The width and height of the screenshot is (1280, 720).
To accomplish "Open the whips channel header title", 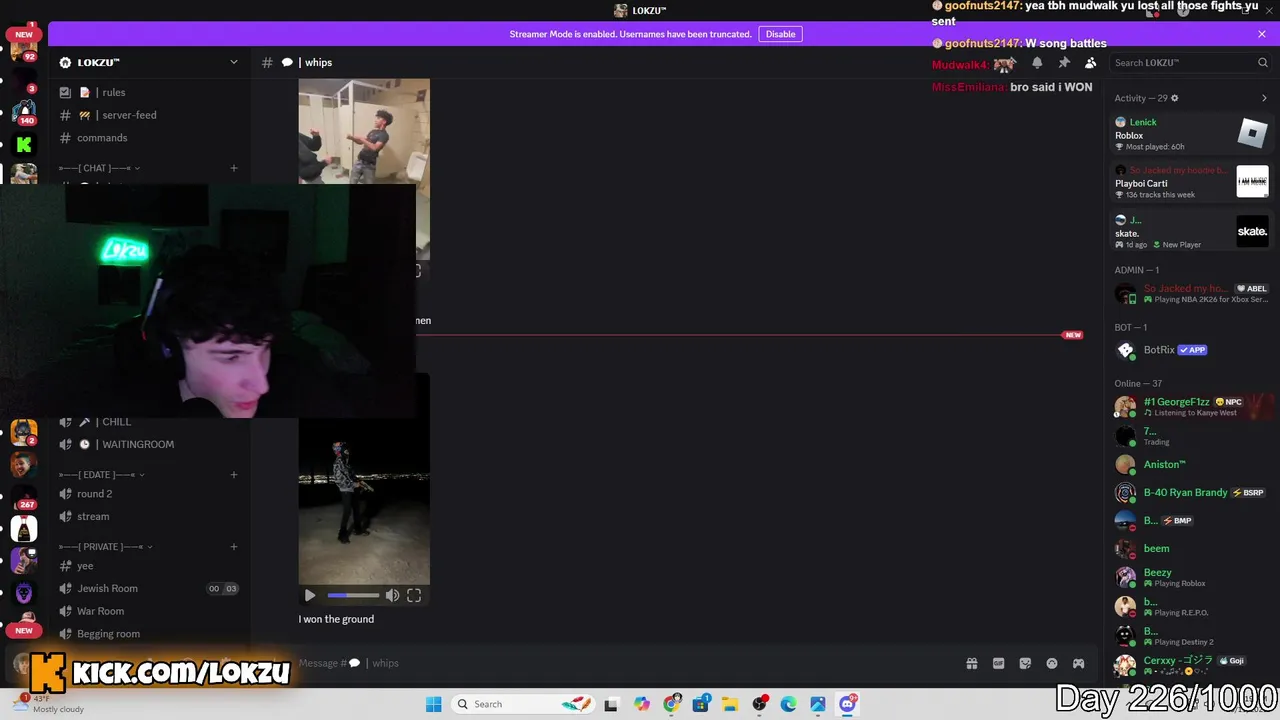I will pos(318,63).
